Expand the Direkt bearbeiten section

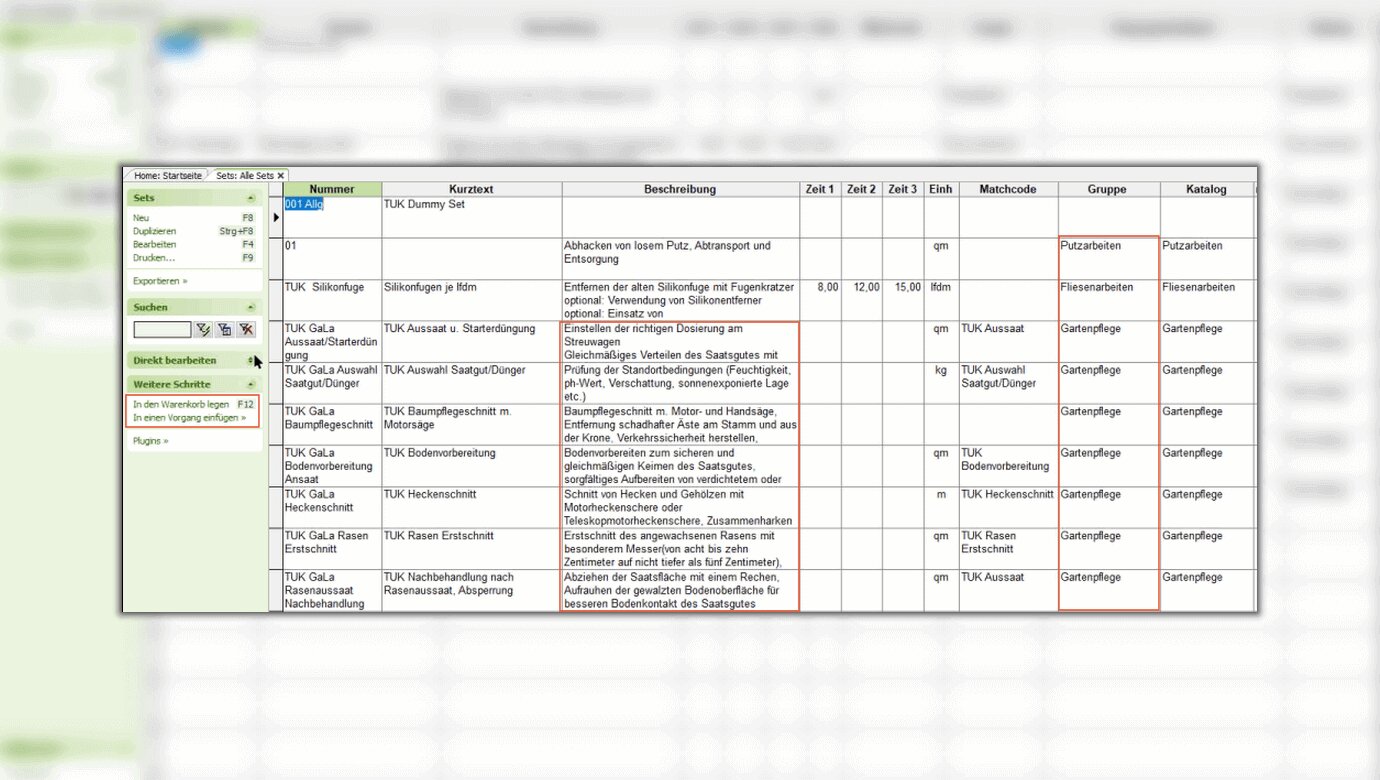click(x=250, y=360)
